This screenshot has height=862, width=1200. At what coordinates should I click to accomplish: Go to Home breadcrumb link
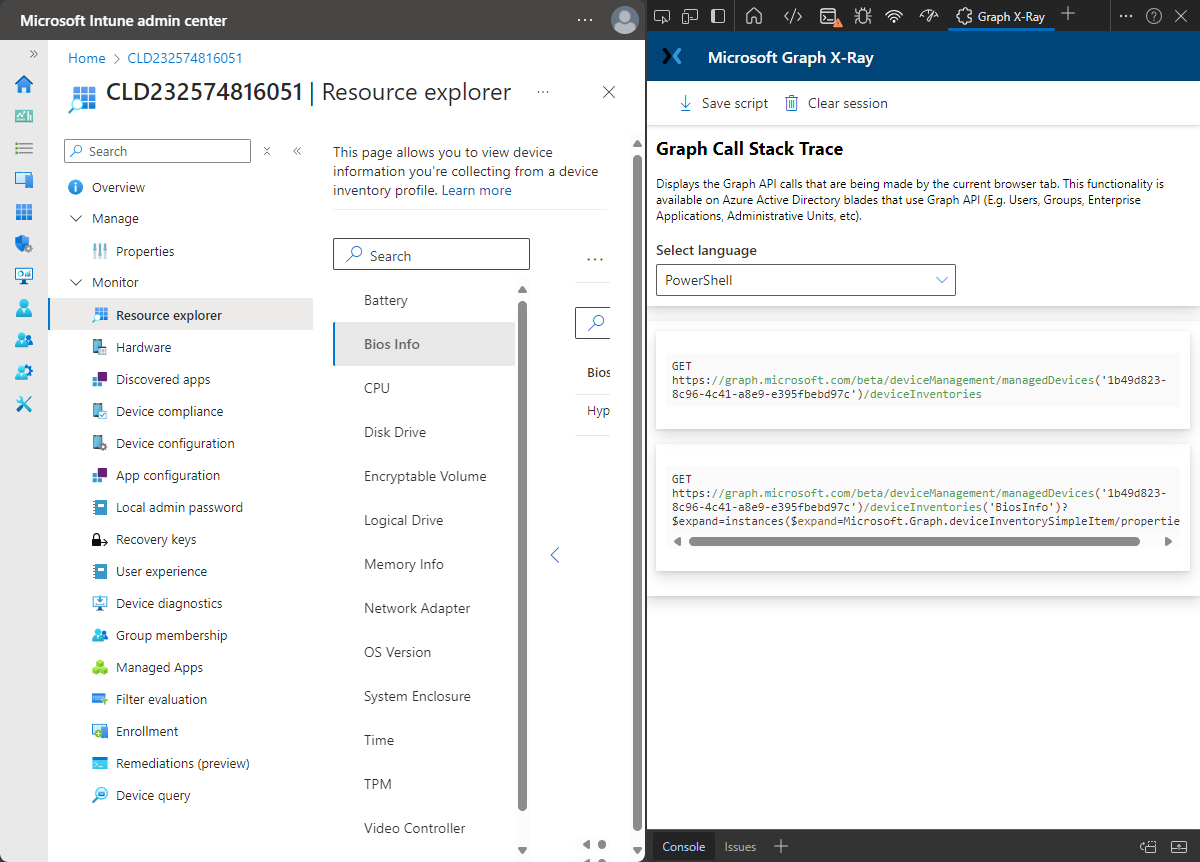point(87,59)
